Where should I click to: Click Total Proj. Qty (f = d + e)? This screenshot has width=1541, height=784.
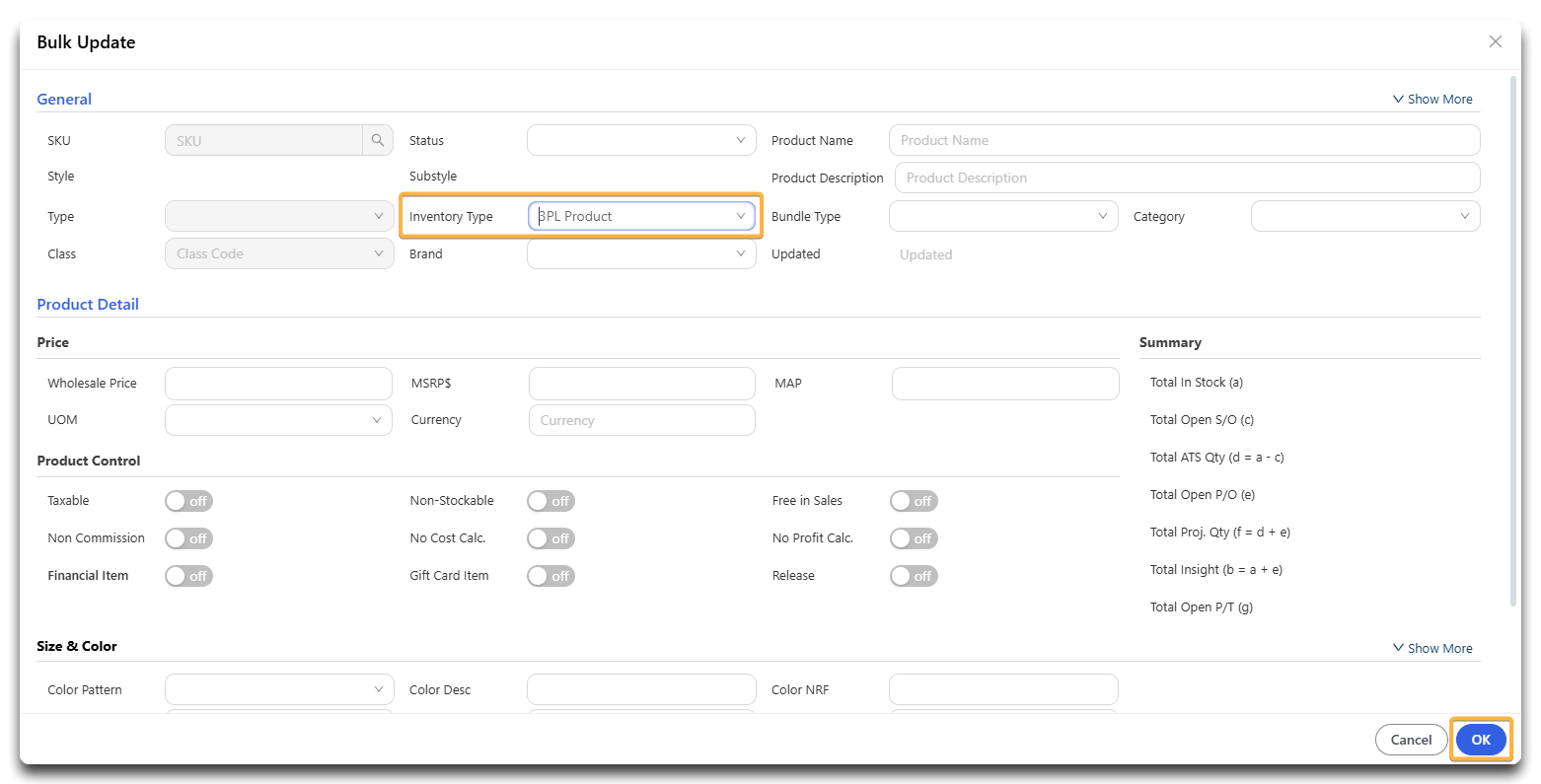(x=1219, y=532)
